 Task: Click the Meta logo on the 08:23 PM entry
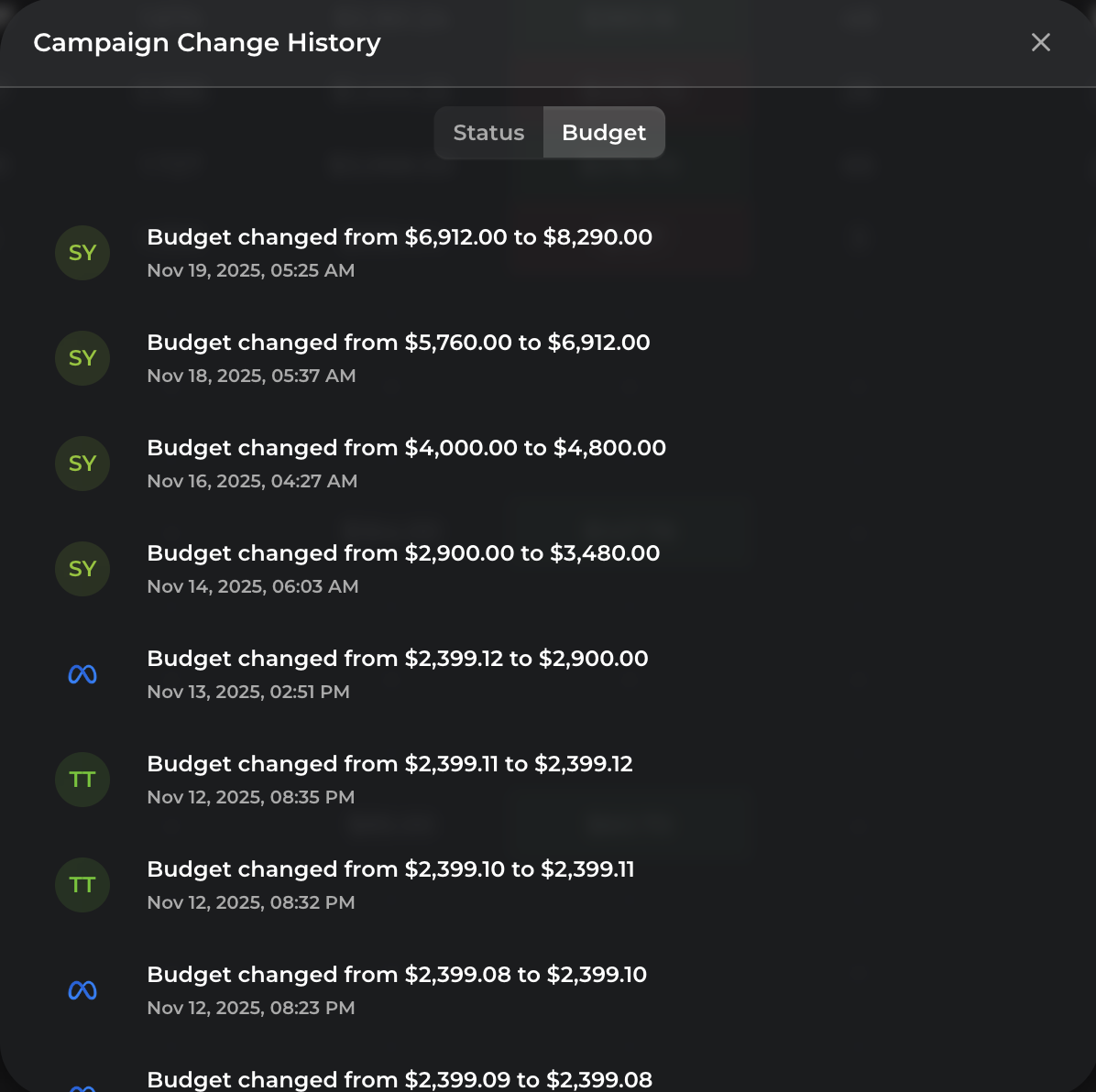[82, 990]
